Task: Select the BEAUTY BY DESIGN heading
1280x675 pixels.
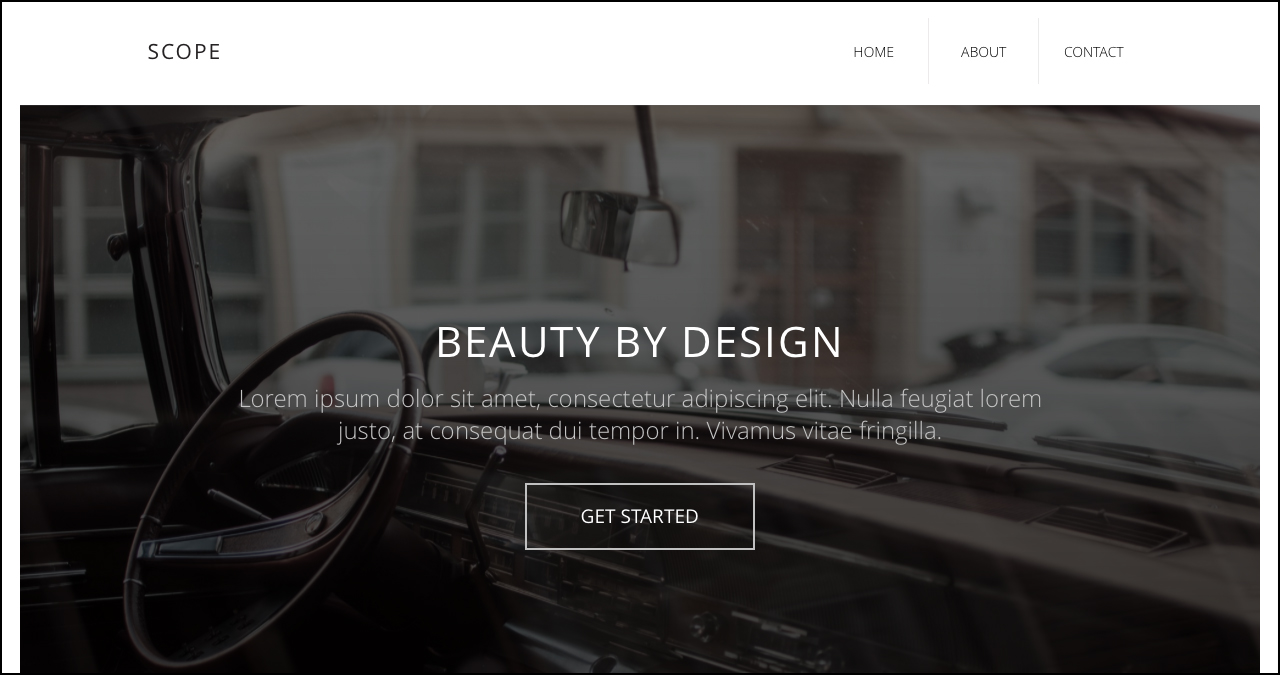Action: 640,342
